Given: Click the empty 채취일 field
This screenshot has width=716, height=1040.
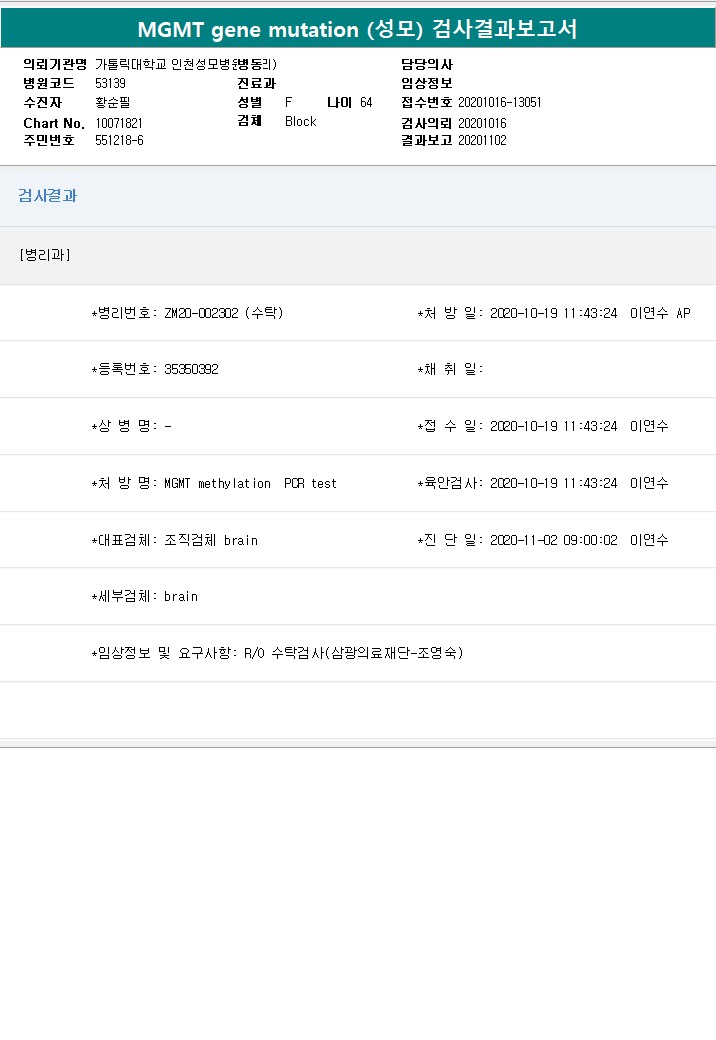Looking at the screenshot, I should 560,369.
